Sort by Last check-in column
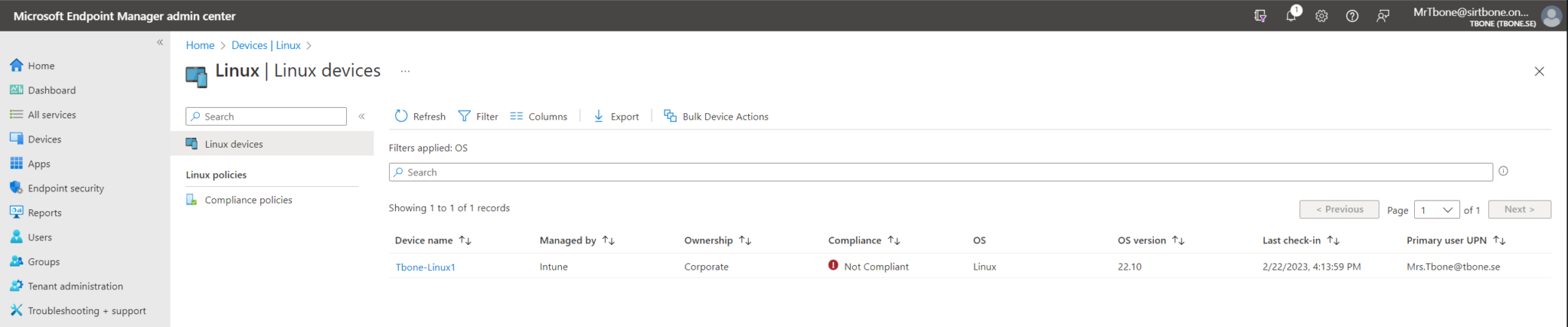 tap(1333, 240)
